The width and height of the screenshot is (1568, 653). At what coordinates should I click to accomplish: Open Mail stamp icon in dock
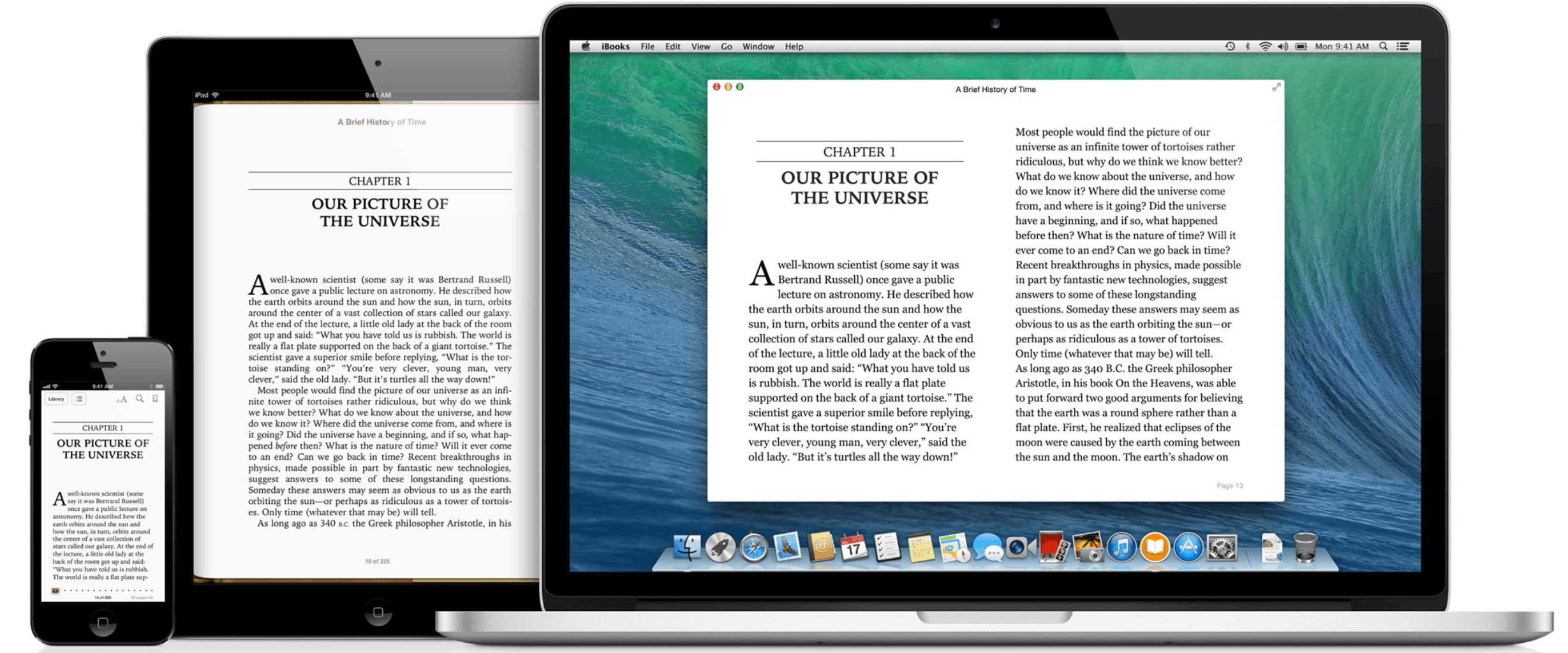pos(787,548)
